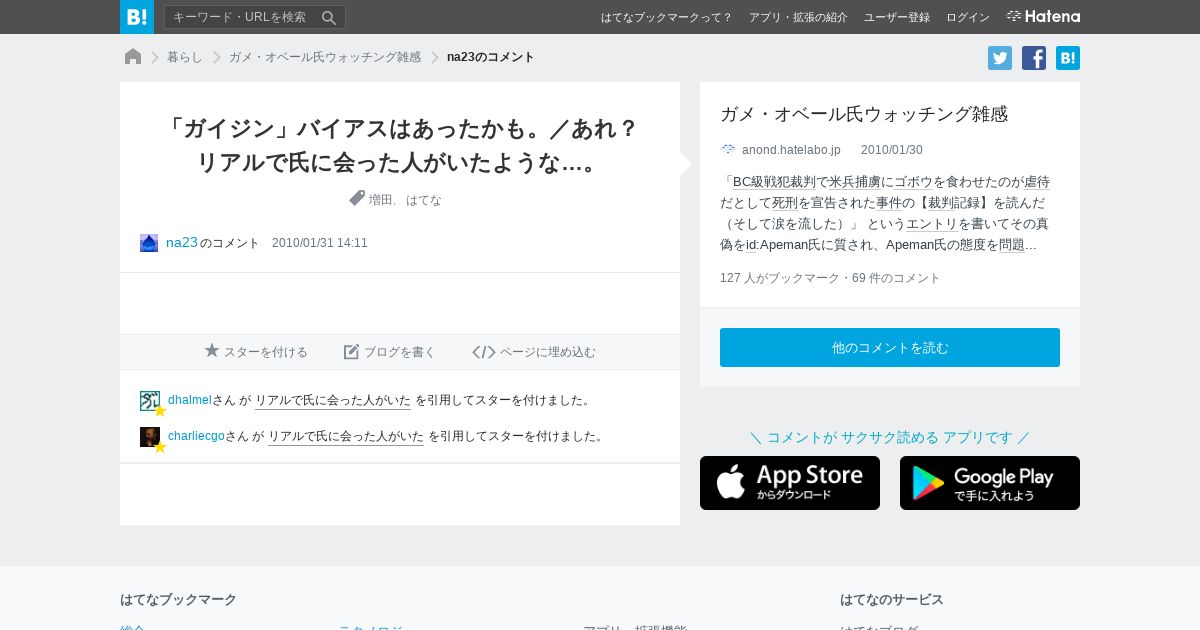The width and height of the screenshot is (1200, 630).
Task: Click ログイン in top bar
Action: [x=968, y=17]
